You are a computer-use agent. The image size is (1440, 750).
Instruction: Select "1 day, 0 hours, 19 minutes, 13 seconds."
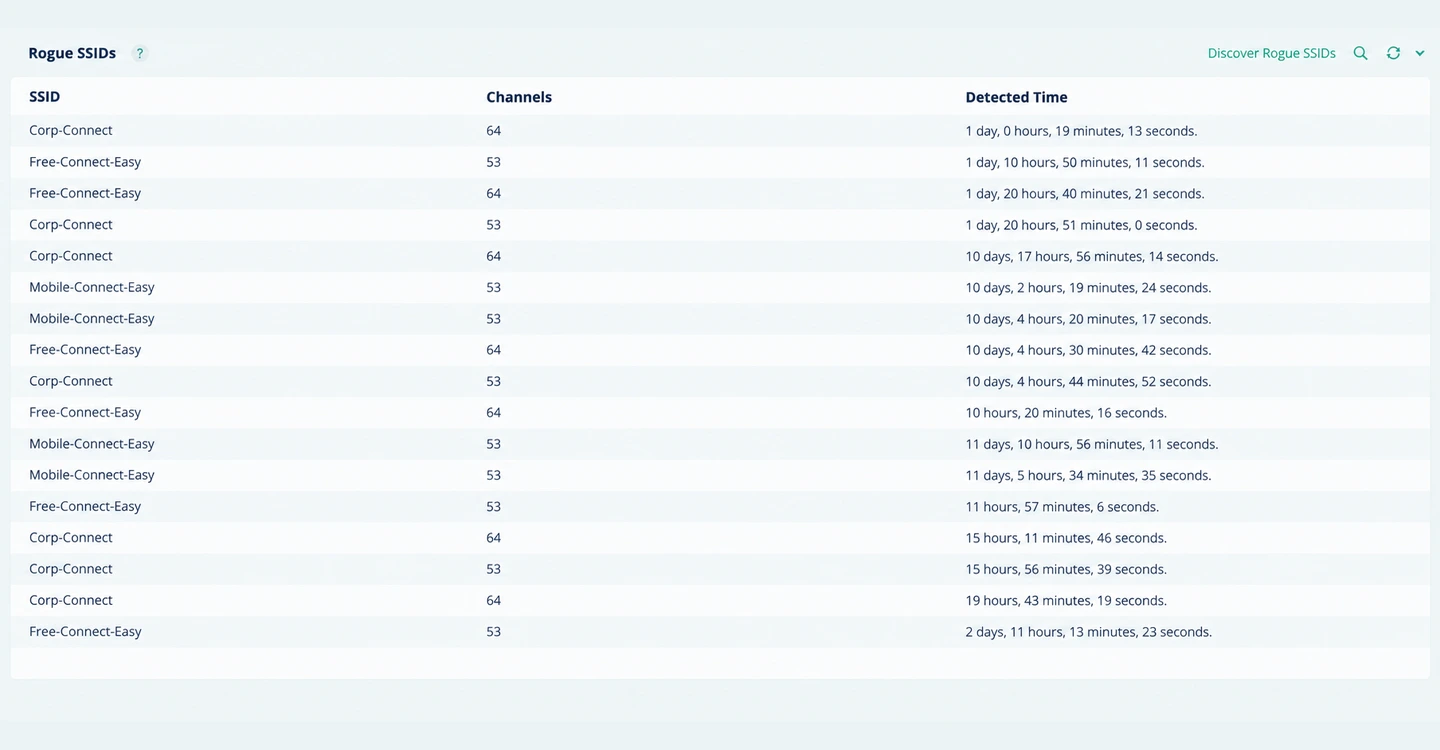pos(1081,131)
